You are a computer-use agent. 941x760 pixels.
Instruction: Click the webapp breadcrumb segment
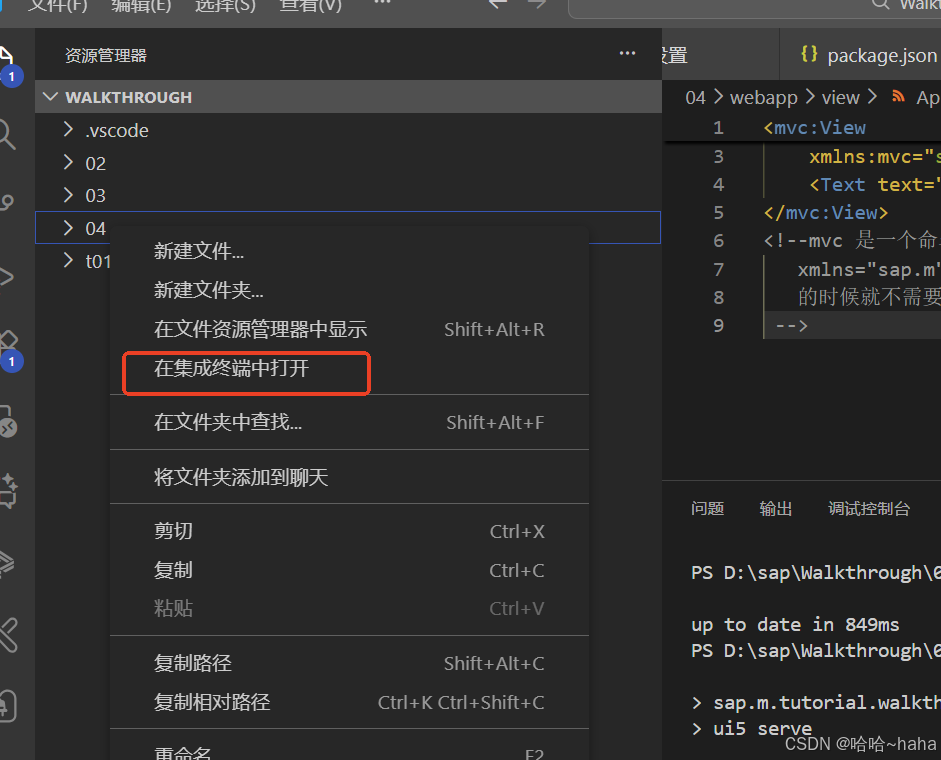pos(763,97)
